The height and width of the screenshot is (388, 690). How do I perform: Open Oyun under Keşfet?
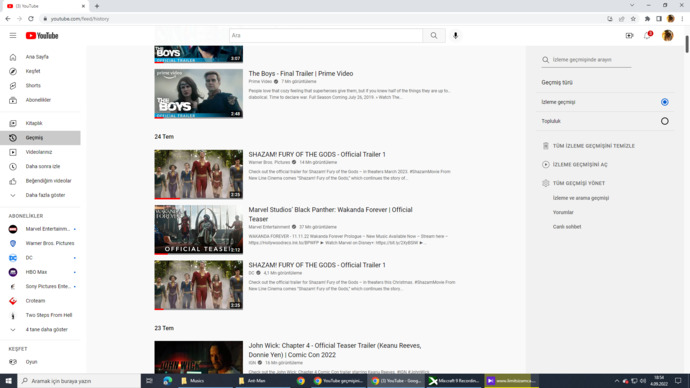(x=40, y=362)
